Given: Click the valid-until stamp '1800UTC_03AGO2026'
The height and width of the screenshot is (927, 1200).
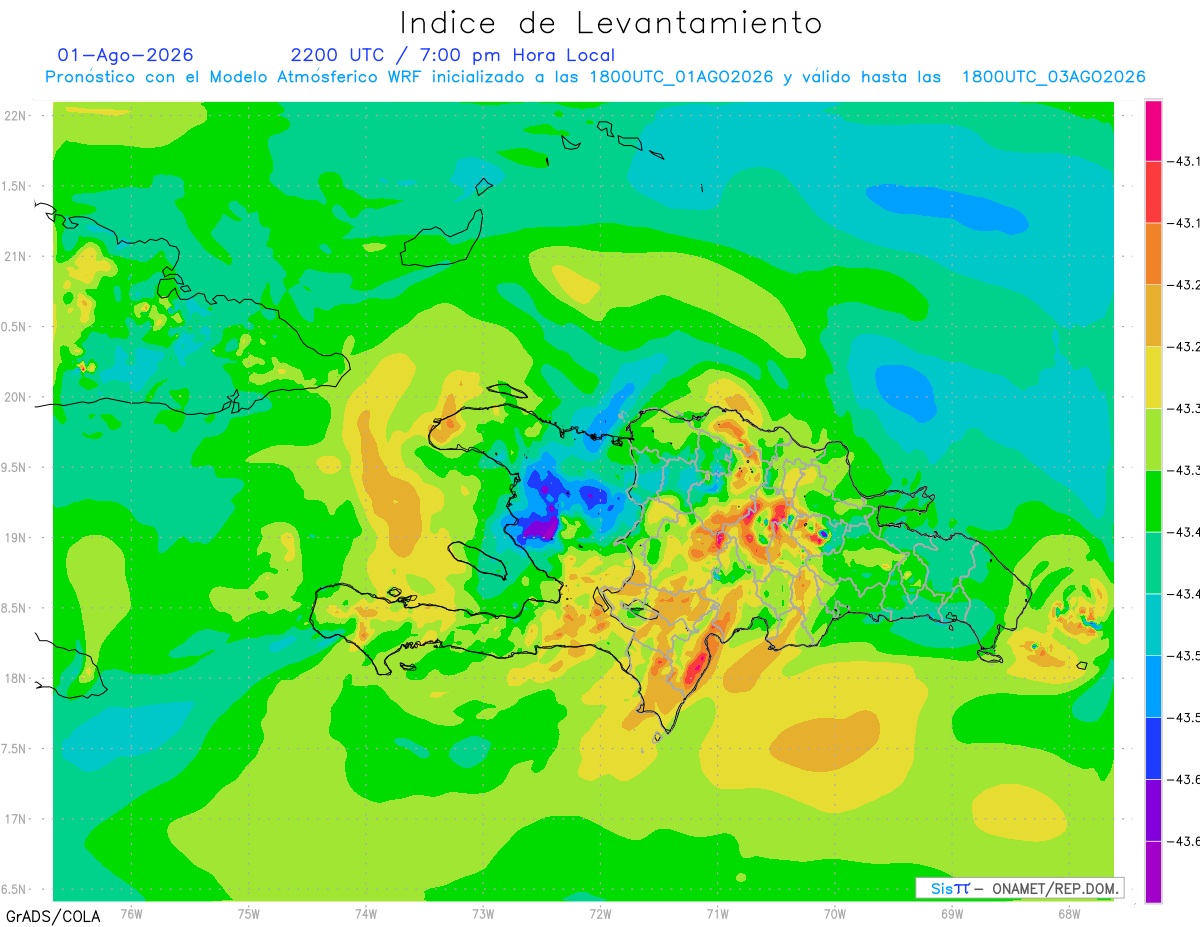Looking at the screenshot, I should point(1054,77).
